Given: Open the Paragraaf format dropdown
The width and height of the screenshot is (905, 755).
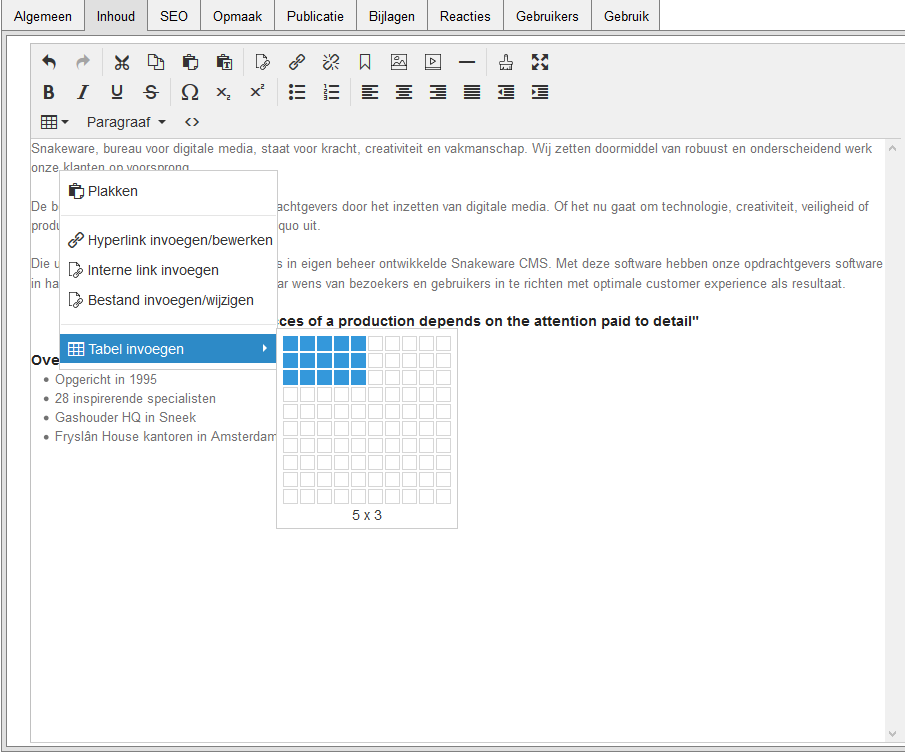Looking at the screenshot, I should point(126,122).
